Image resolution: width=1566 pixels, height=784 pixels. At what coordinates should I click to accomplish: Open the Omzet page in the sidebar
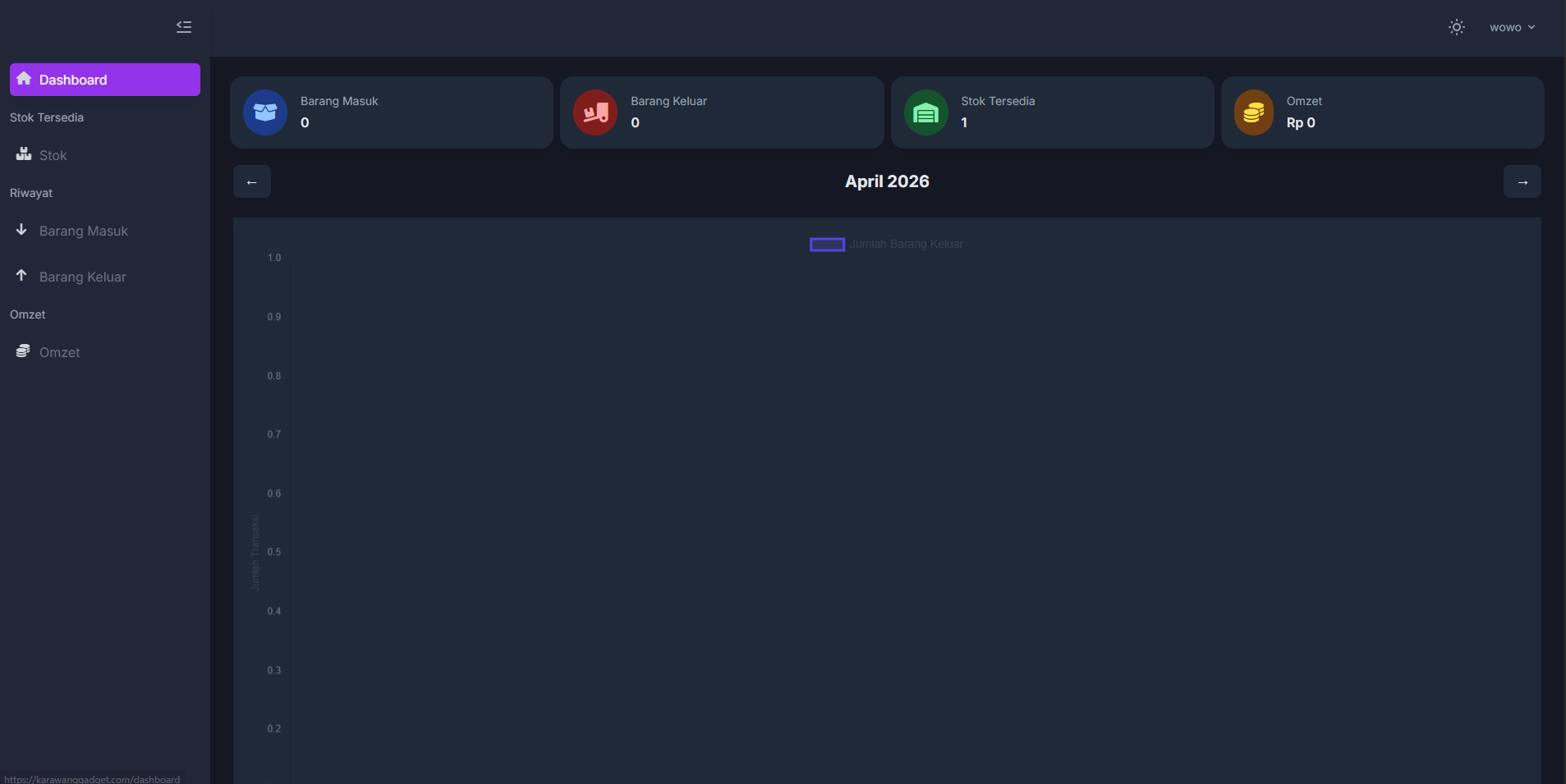pos(60,352)
